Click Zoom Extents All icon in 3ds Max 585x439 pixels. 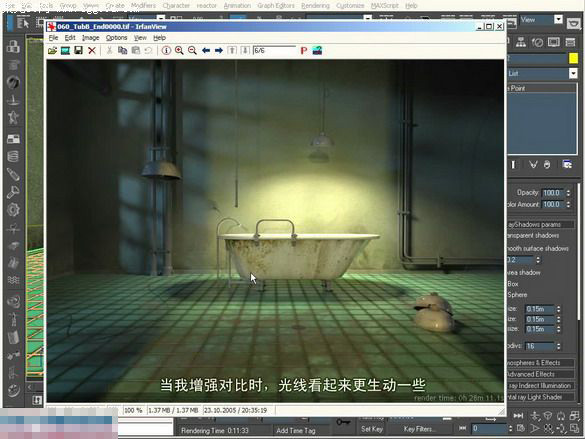click(575, 416)
